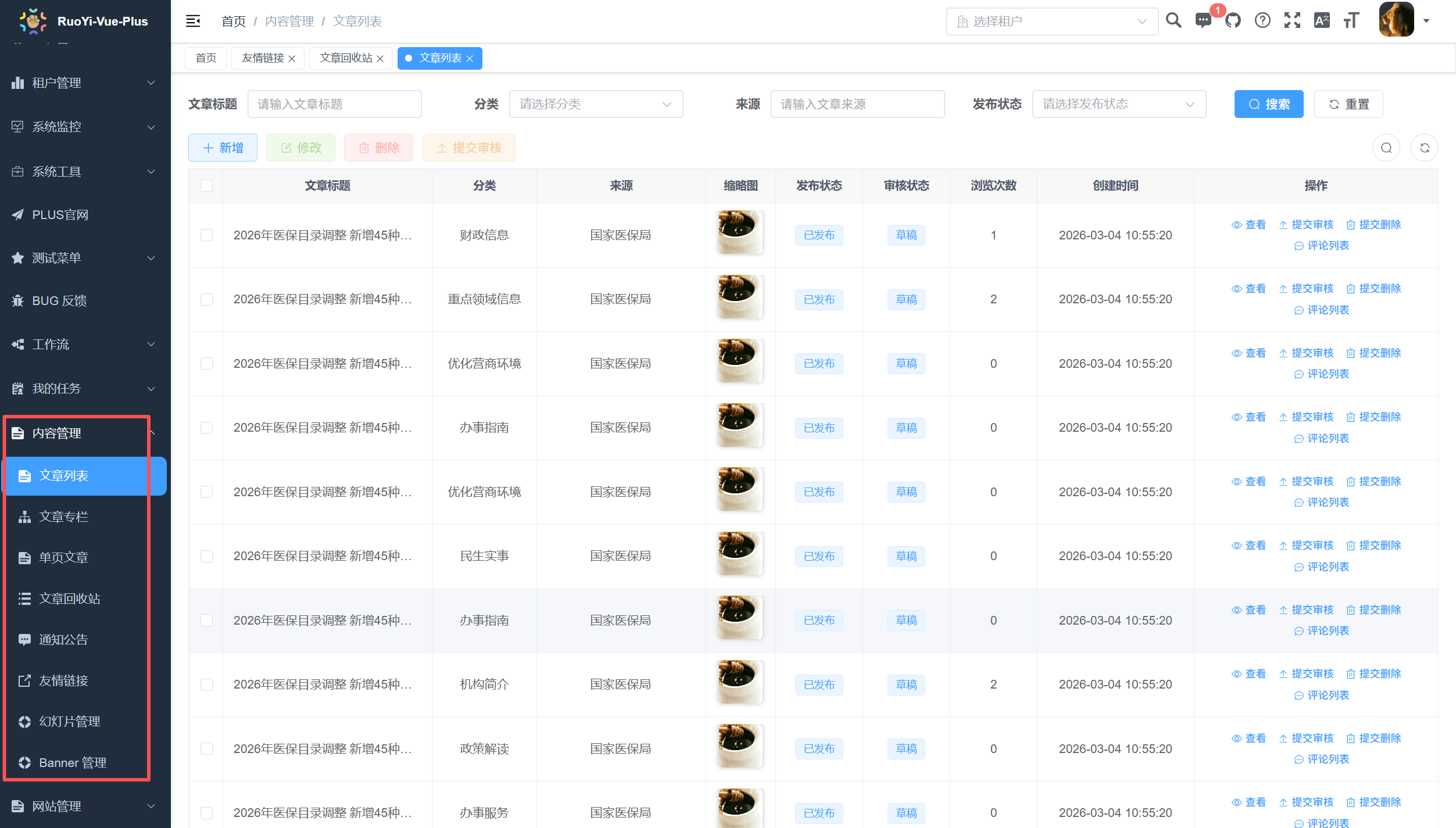Open the font size icon
The height and width of the screenshot is (828, 1456).
pos(1351,21)
